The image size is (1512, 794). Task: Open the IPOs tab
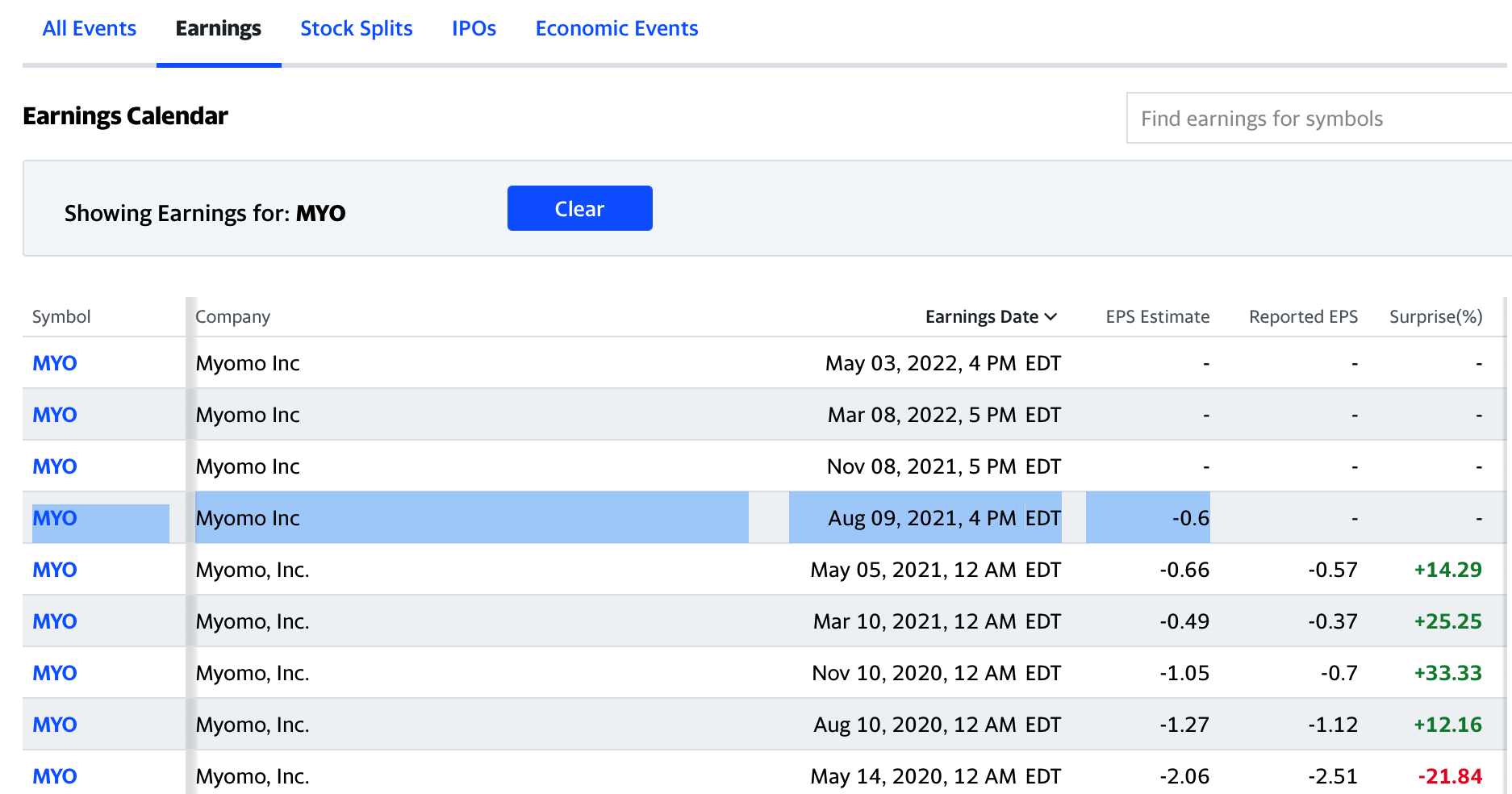(x=474, y=28)
